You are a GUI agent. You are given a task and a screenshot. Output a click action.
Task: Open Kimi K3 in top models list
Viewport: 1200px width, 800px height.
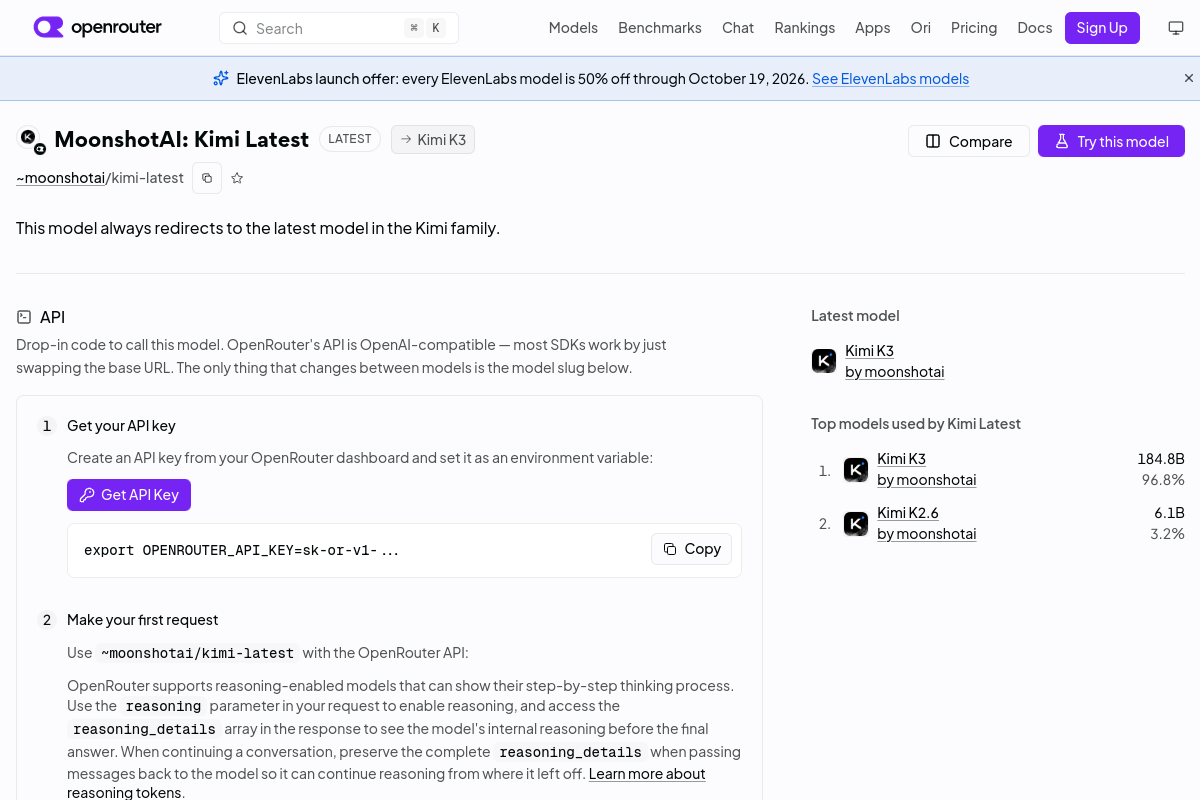coord(902,459)
